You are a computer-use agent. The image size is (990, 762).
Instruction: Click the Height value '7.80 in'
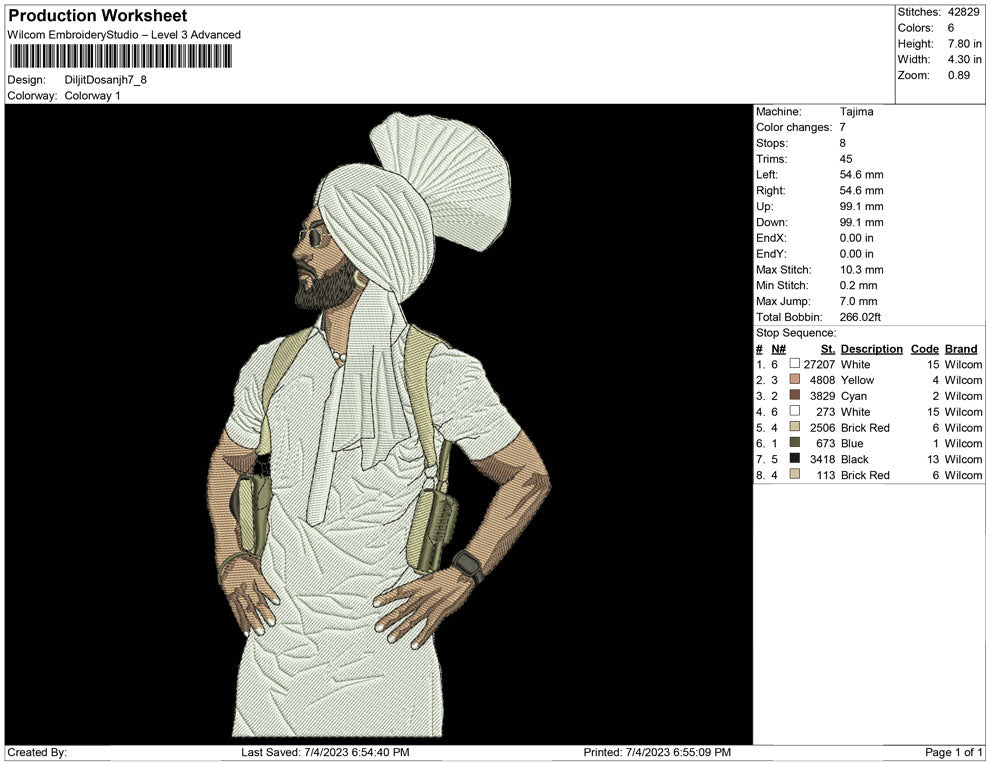(x=964, y=44)
